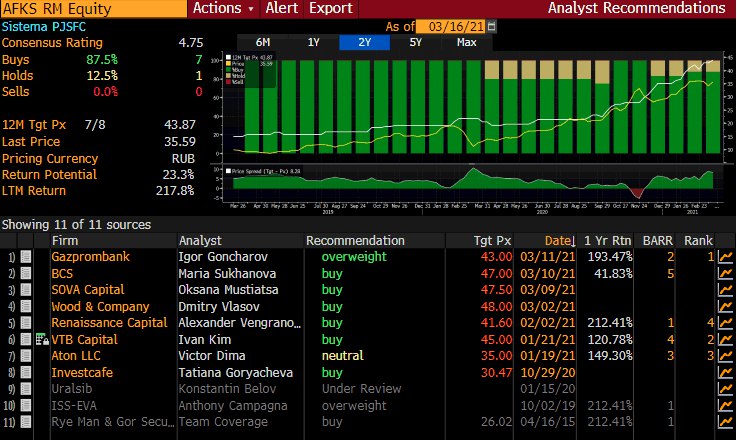Click the Aton LLC row chart icon
The image size is (737, 440).
[725, 356]
